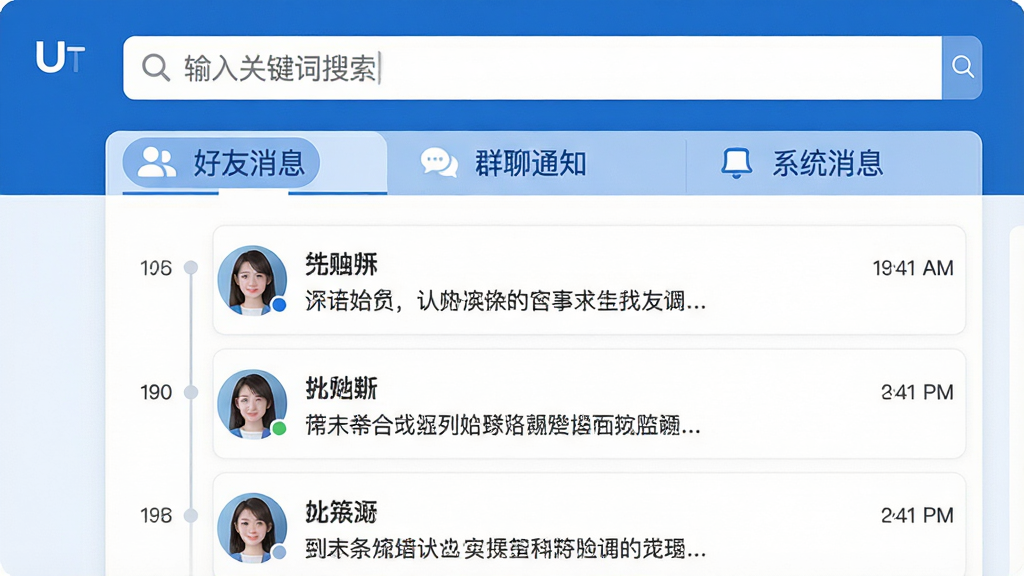Focus the 输入关键词搜索 search input
This screenshot has height=576, width=1024.
coord(532,68)
